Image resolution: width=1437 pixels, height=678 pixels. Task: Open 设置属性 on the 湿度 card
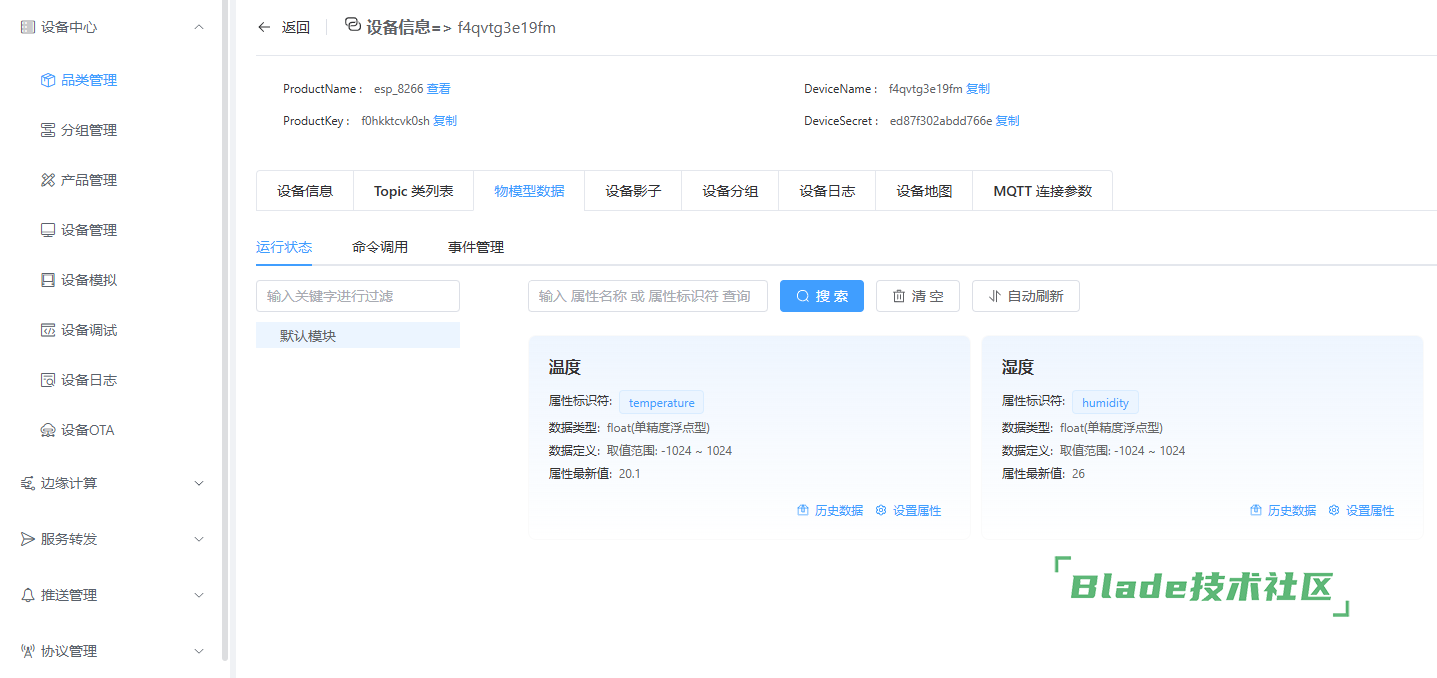click(1361, 510)
